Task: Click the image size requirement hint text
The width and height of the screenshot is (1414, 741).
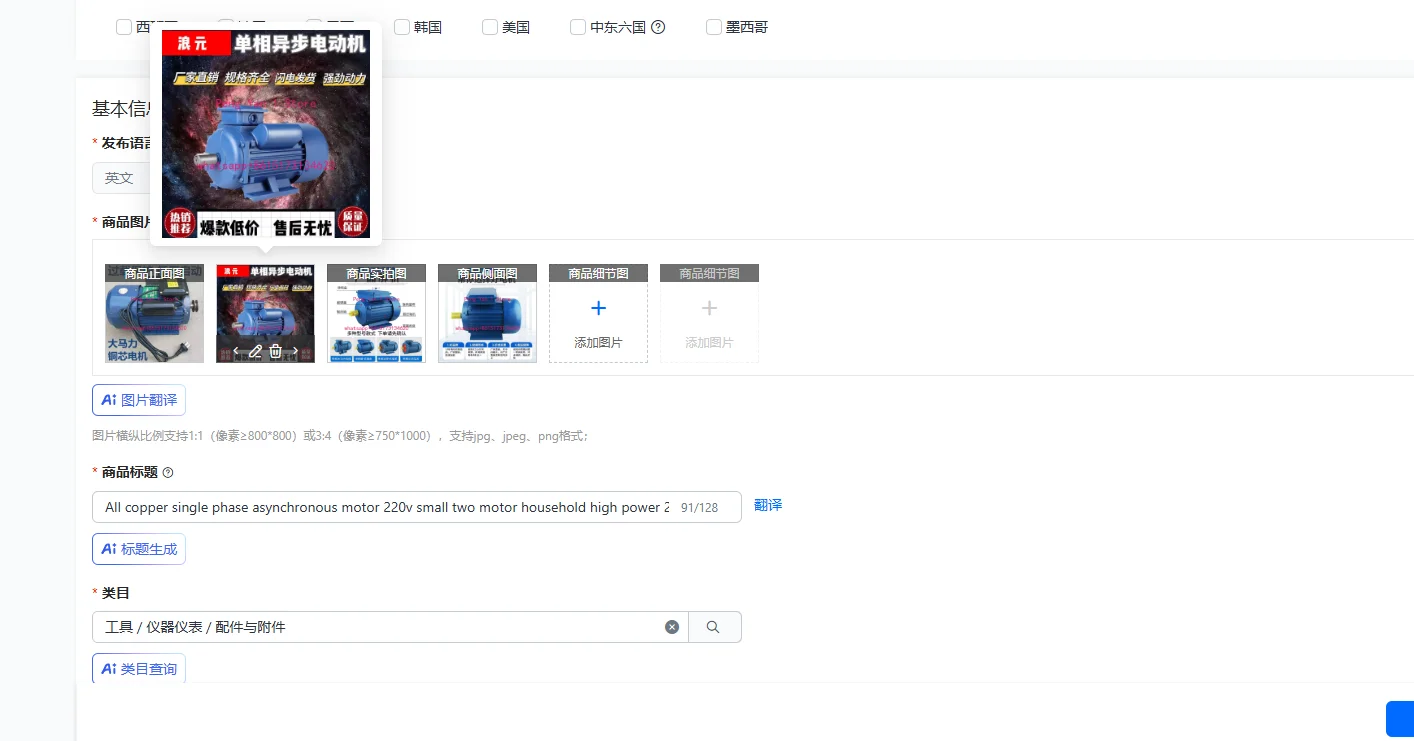Action: pyautogui.click(x=340, y=436)
